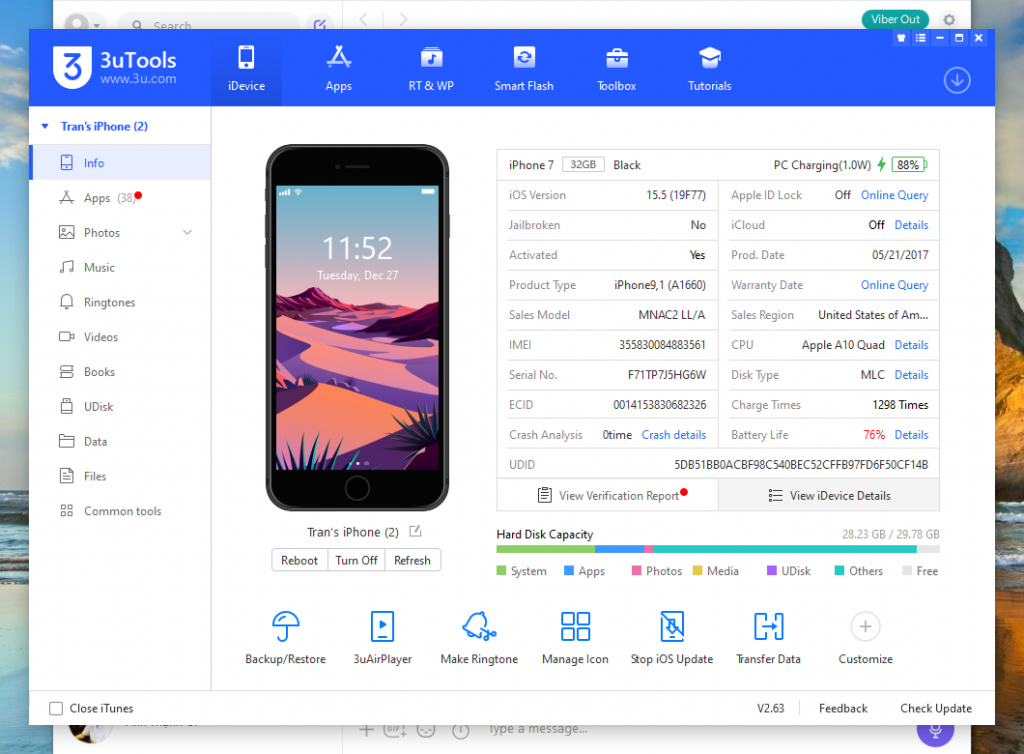Open Common tools in sidebar

(120, 511)
